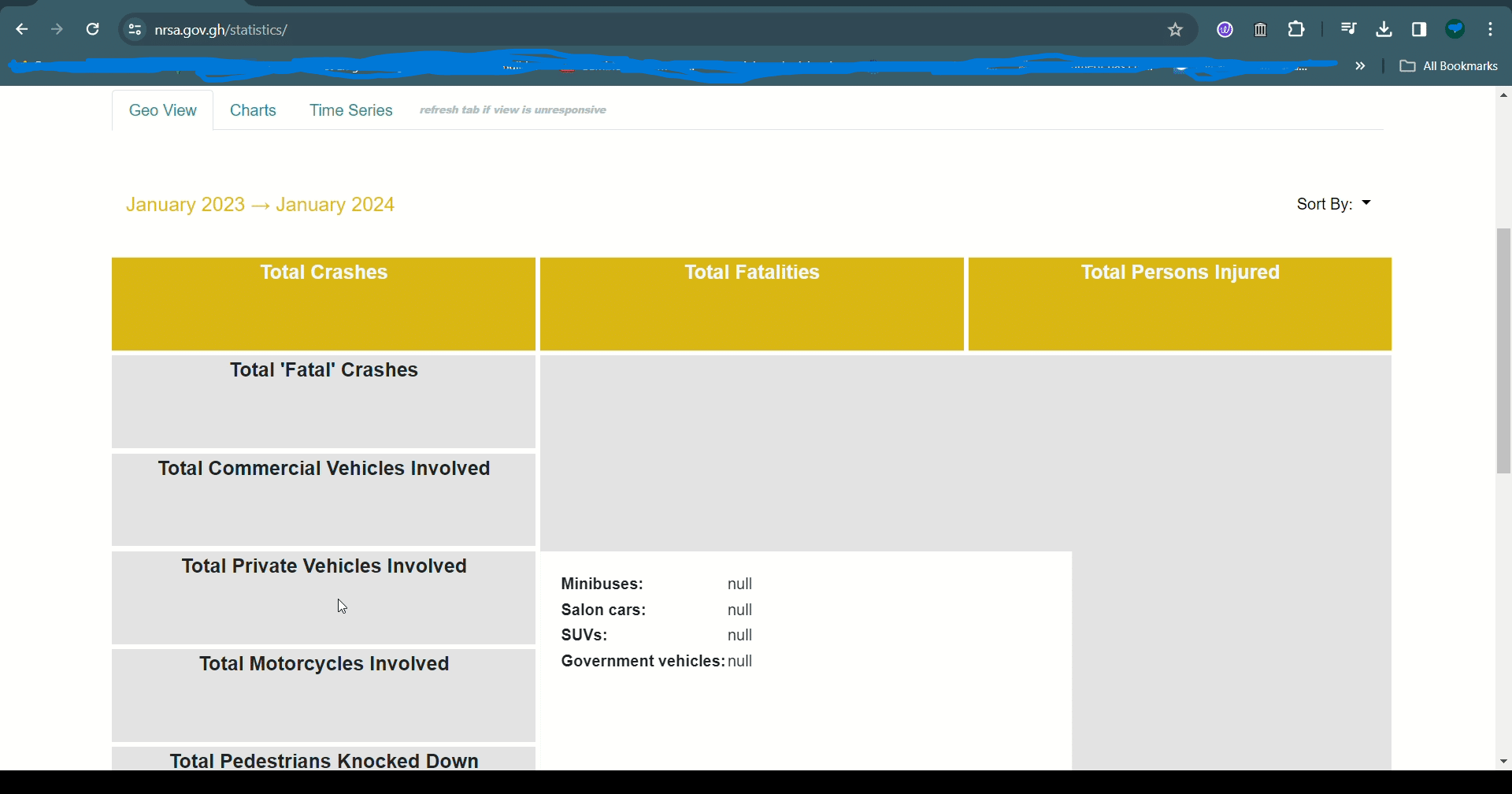Show browser downloads
The image size is (1512, 794).
coord(1384,30)
